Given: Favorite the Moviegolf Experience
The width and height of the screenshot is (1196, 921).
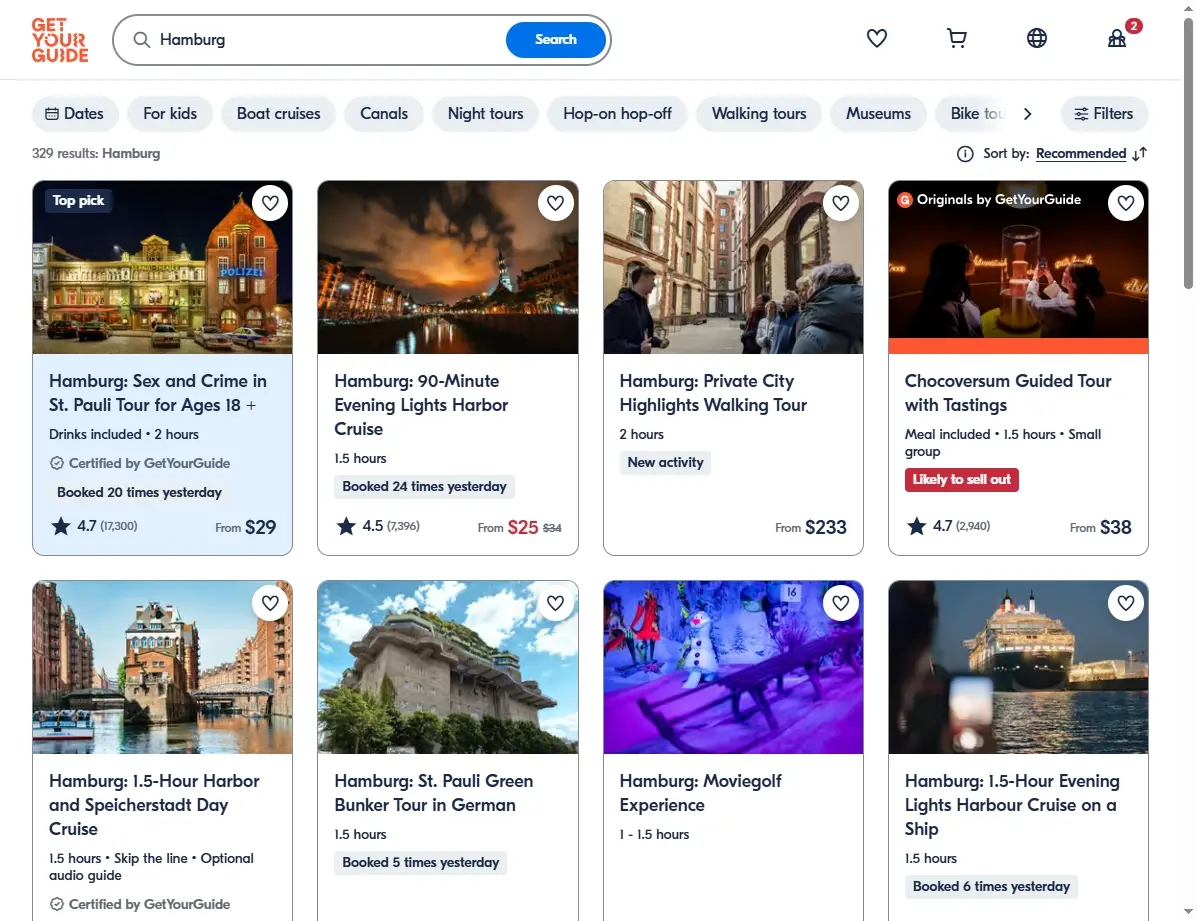Looking at the screenshot, I should pos(841,603).
